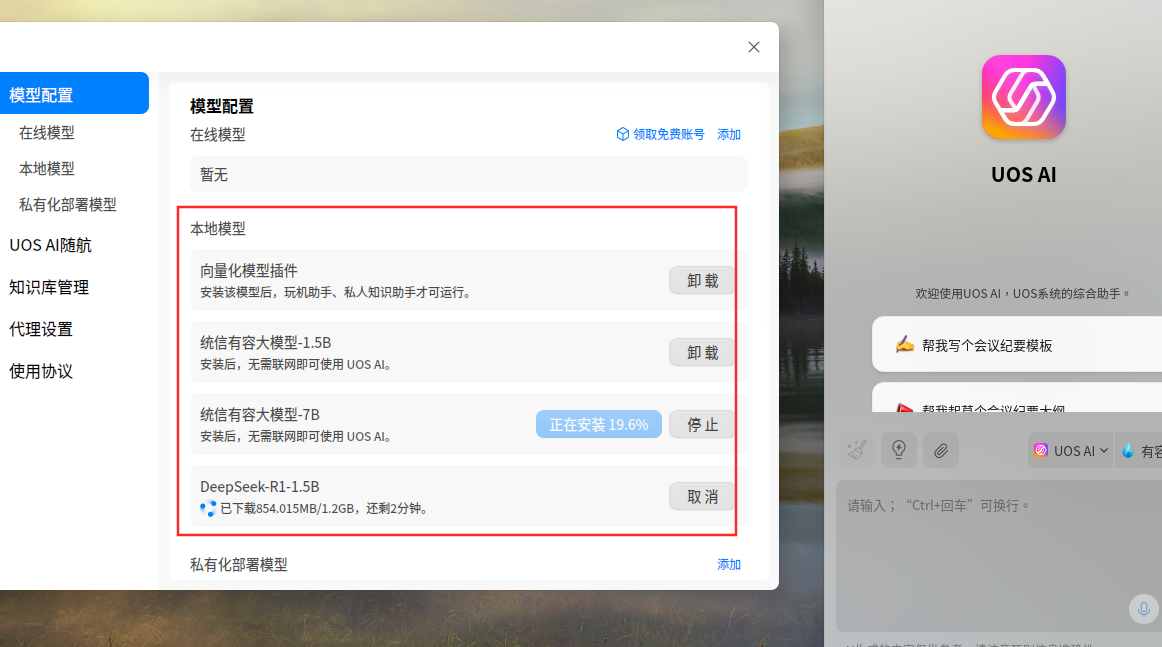Click the DeepSeek-R1-1.5B model name

tap(259, 487)
